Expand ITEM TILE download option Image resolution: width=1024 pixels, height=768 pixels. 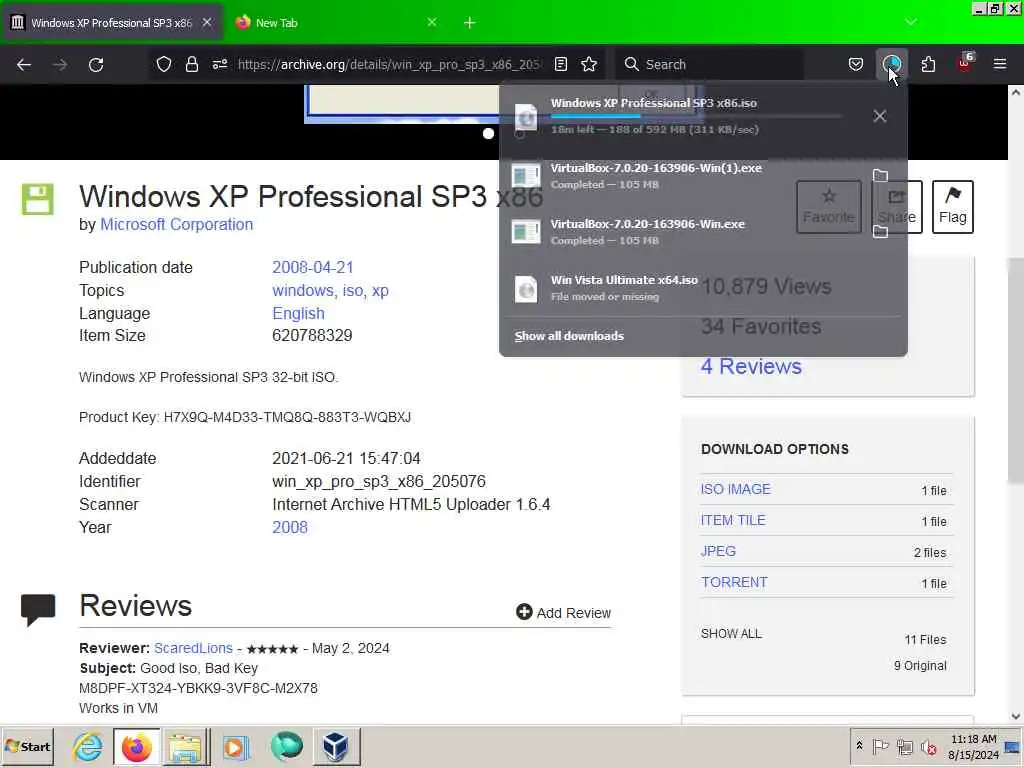pyautogui.click(x=733, y=520)
